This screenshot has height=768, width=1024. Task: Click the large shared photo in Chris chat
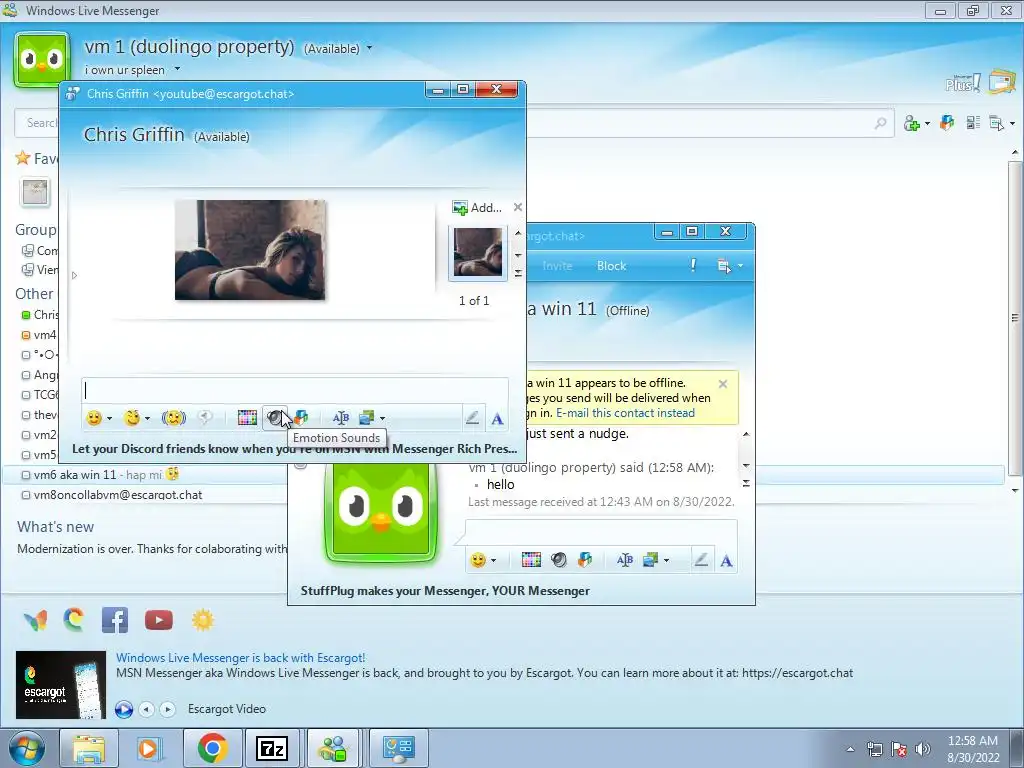pos(250,250)
